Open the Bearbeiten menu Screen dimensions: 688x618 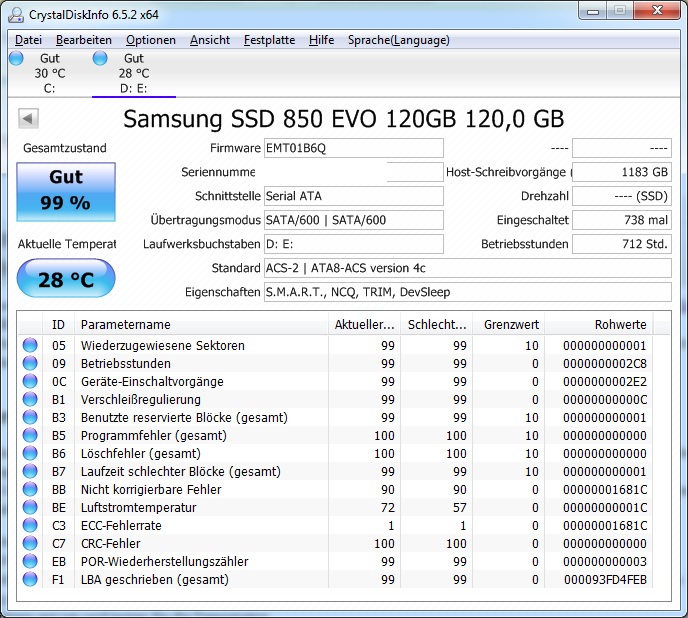tap(84, 40)
